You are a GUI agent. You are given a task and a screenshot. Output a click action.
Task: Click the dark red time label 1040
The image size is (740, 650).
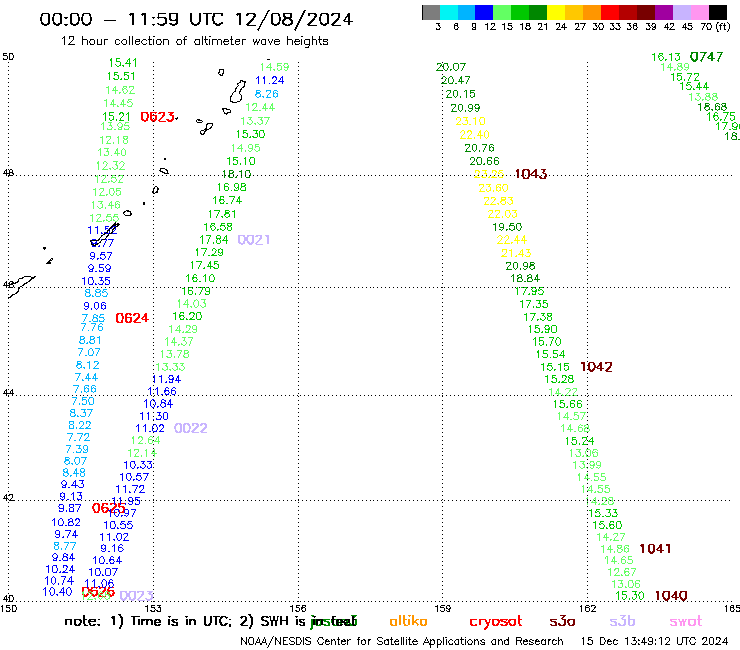click(671, 596)
